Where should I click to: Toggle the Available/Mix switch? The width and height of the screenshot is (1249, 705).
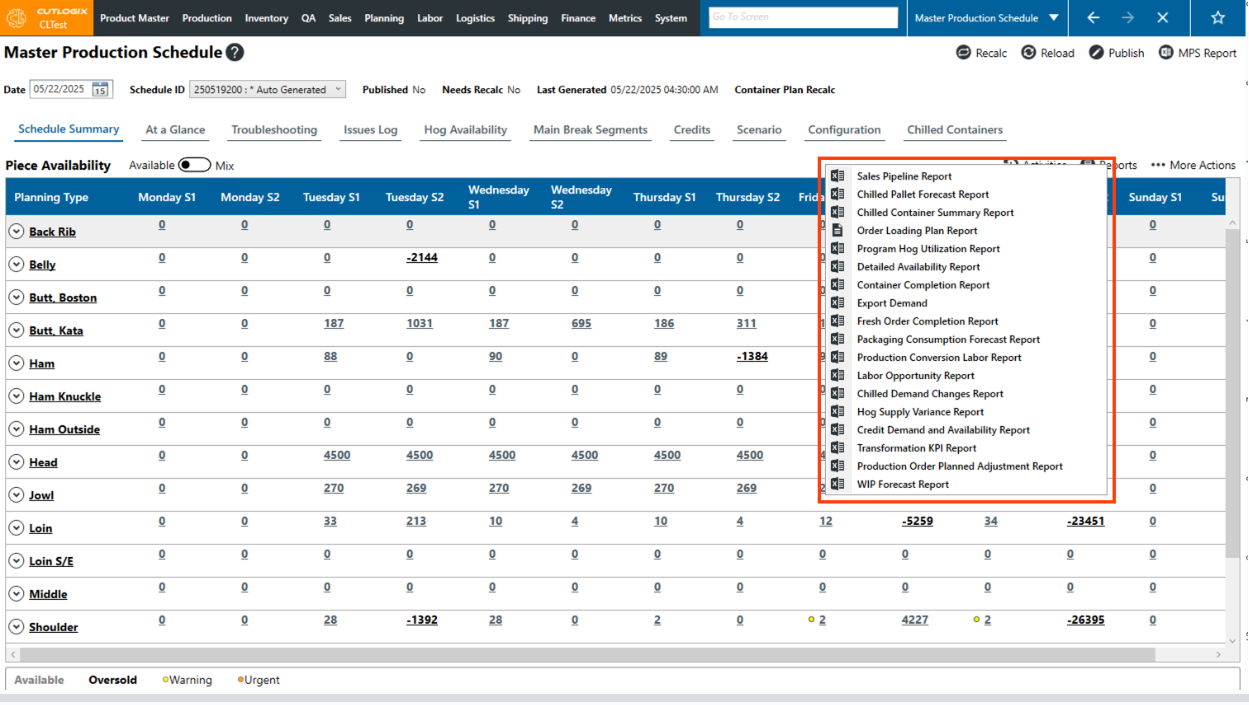194,165
